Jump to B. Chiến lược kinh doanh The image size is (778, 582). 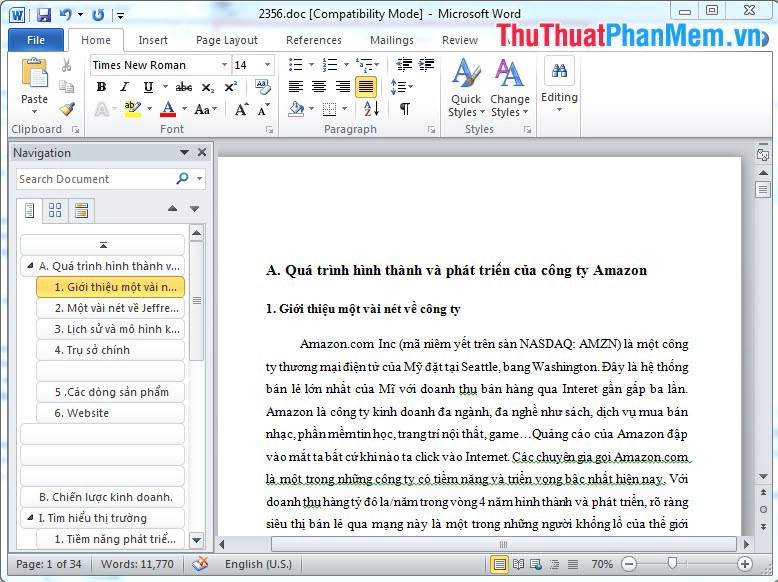click(102, 497)
